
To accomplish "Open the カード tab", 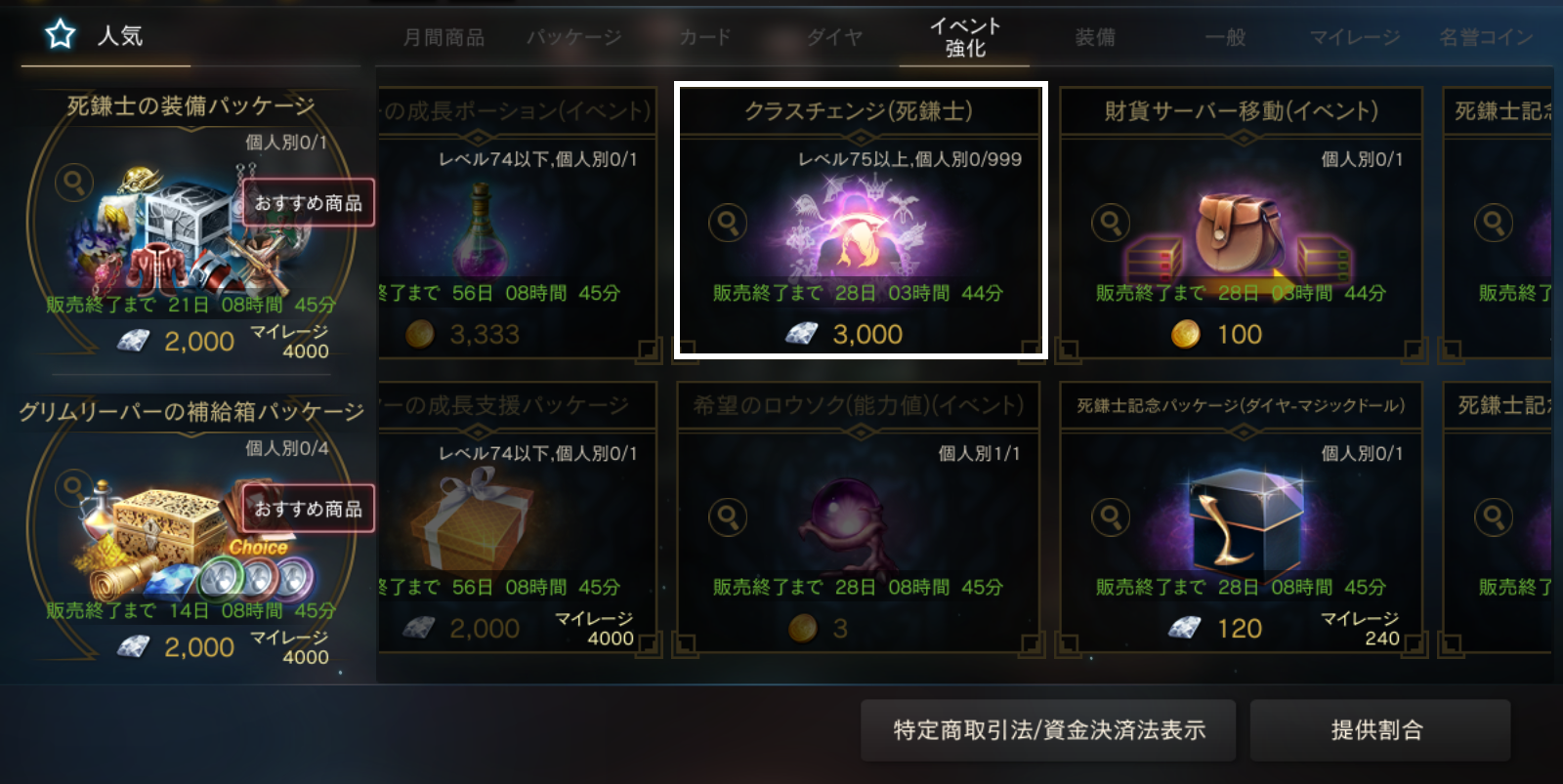I will pos(705,37).
